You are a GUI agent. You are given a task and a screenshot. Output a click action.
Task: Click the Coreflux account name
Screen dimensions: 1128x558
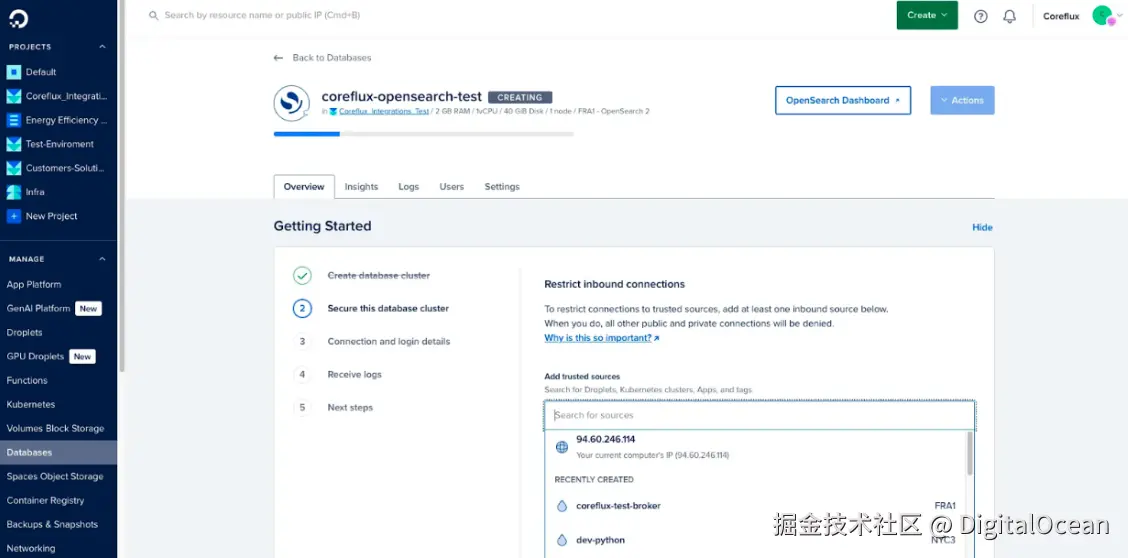[1061, 16]
